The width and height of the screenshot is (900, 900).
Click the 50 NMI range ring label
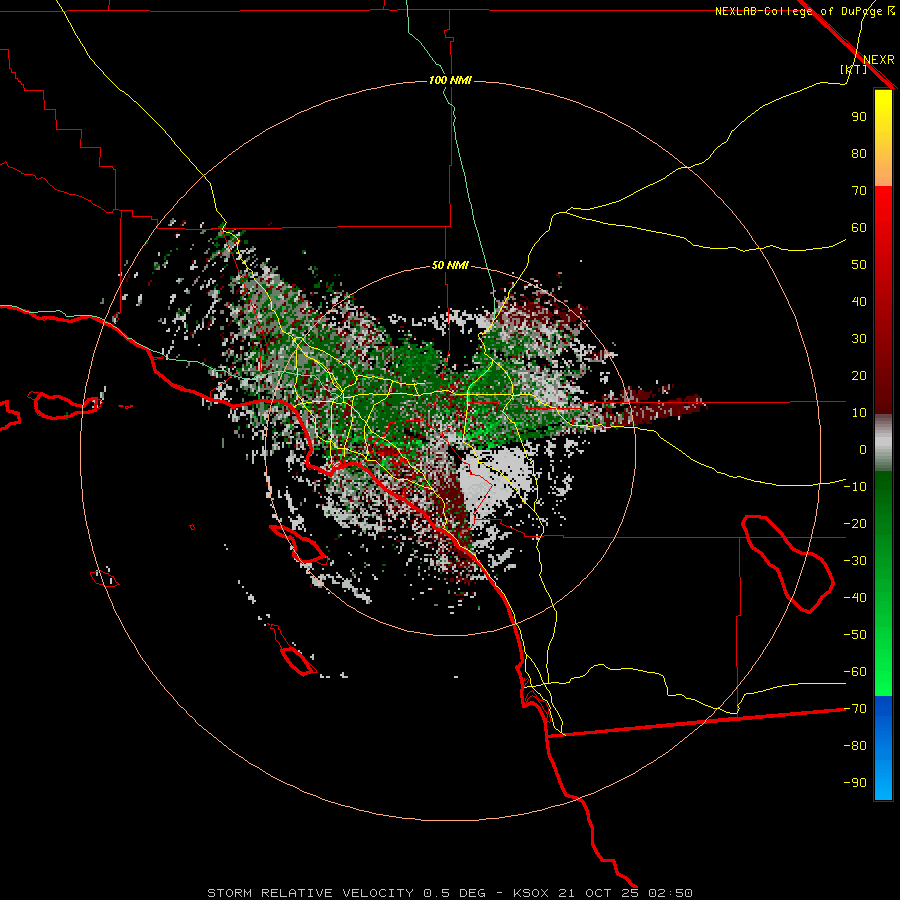tap(450, 265)
